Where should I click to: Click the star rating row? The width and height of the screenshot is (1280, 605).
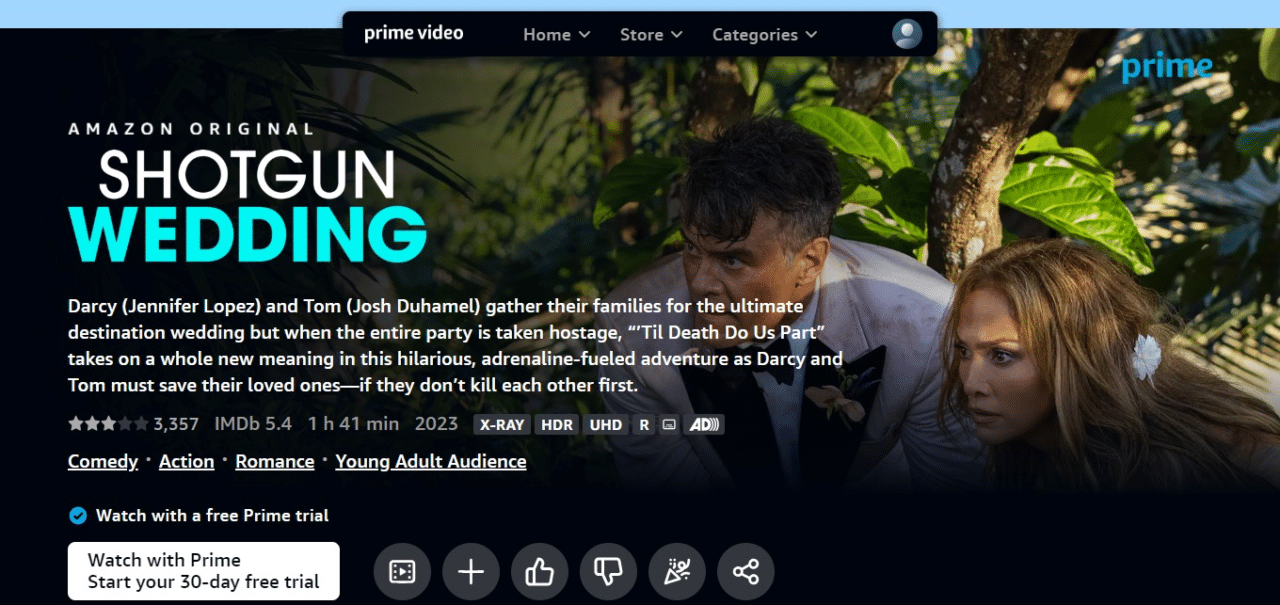click(134, 424)
